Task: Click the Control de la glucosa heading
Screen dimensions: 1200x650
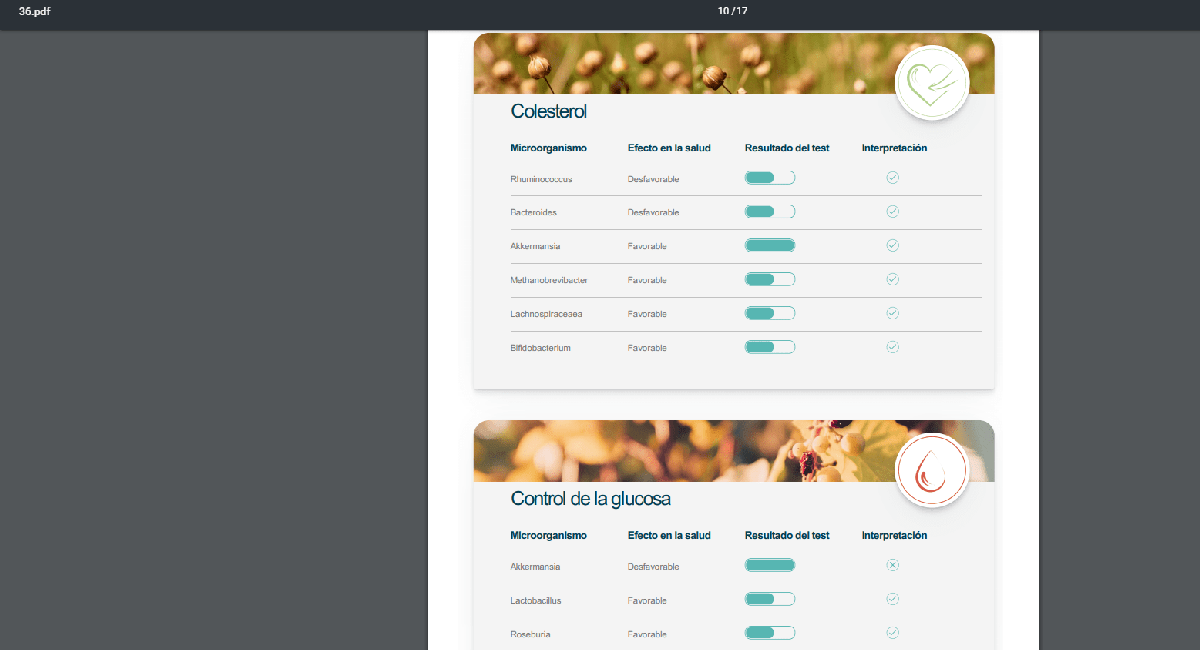Action: coord(590,499)
